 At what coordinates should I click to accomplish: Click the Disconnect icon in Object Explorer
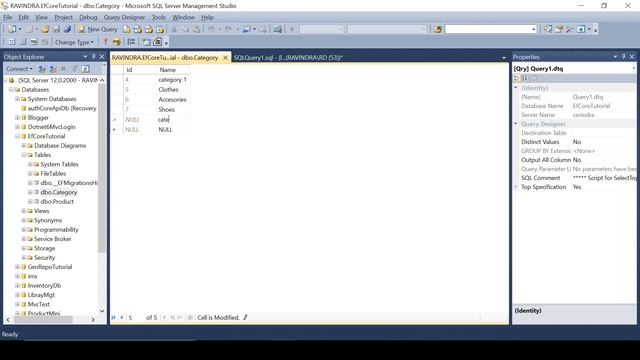point(53,69)
